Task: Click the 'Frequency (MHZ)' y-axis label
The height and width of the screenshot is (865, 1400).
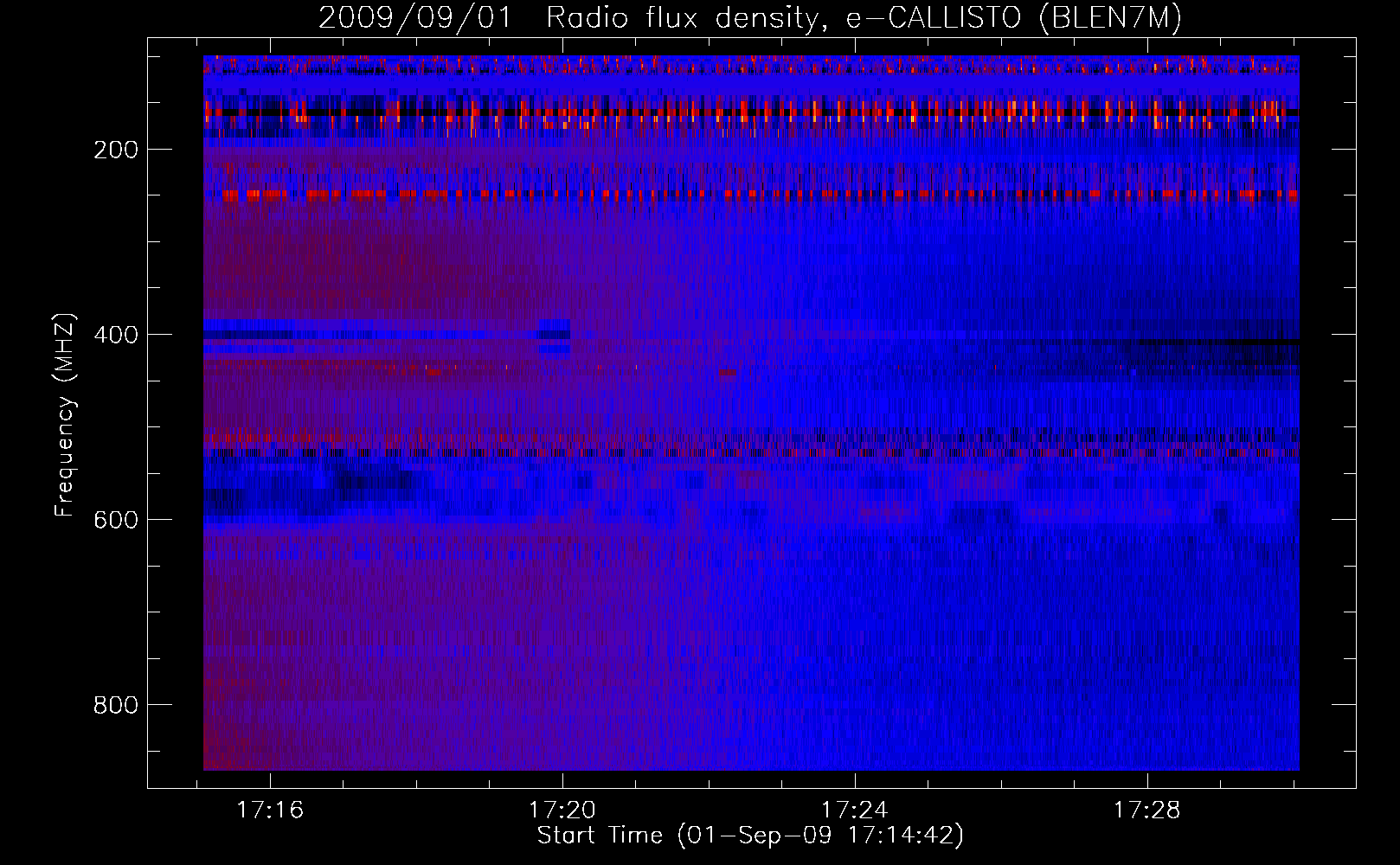Action: coord(65,415)
